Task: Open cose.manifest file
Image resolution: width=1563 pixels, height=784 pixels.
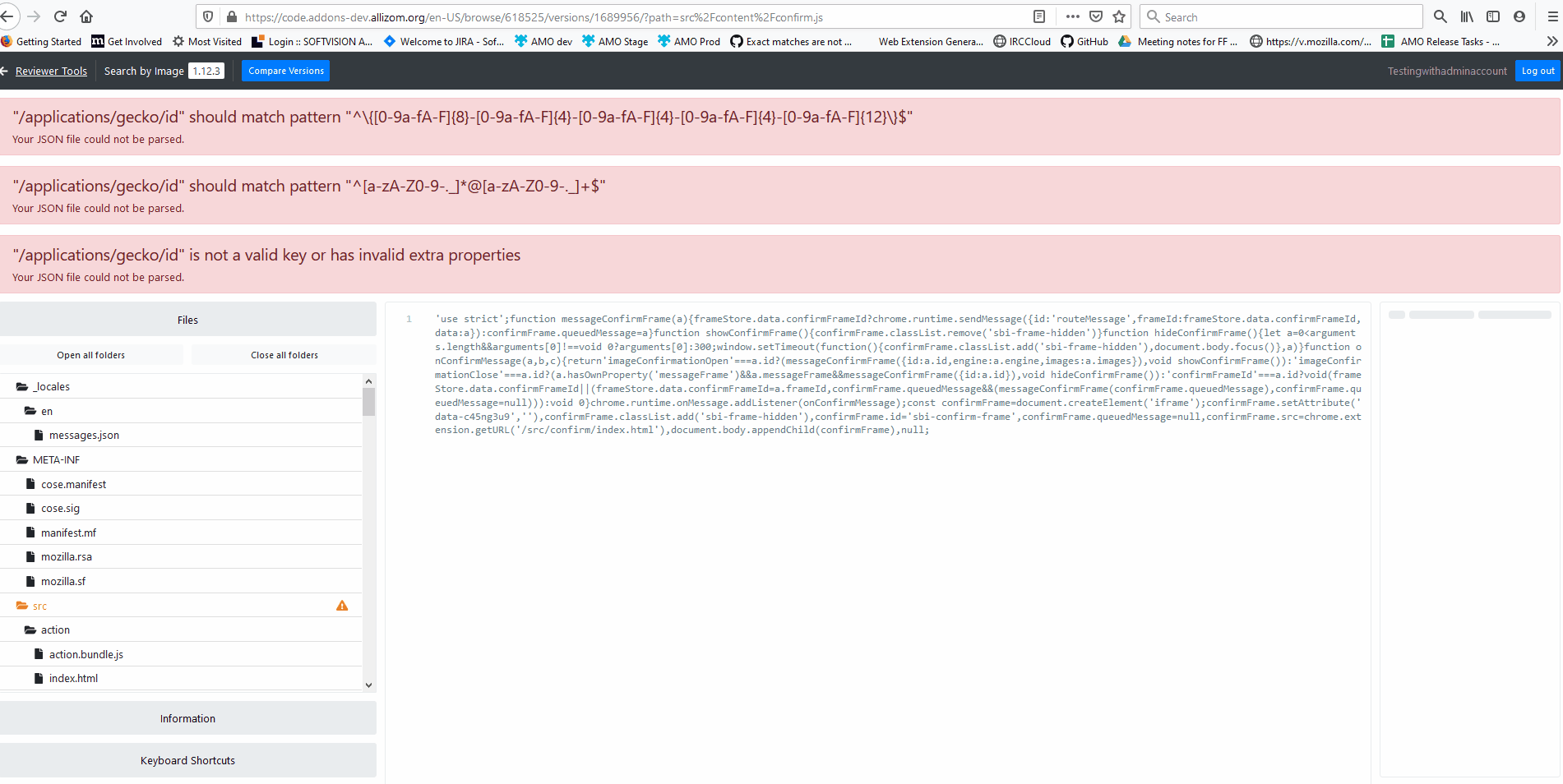Action: (x=181, y=484)
